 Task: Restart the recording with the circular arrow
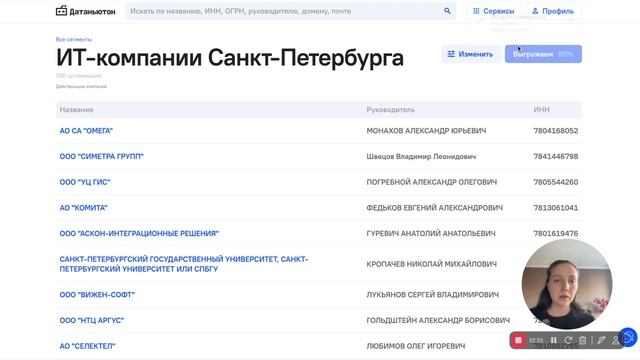[x=568, y=340]
